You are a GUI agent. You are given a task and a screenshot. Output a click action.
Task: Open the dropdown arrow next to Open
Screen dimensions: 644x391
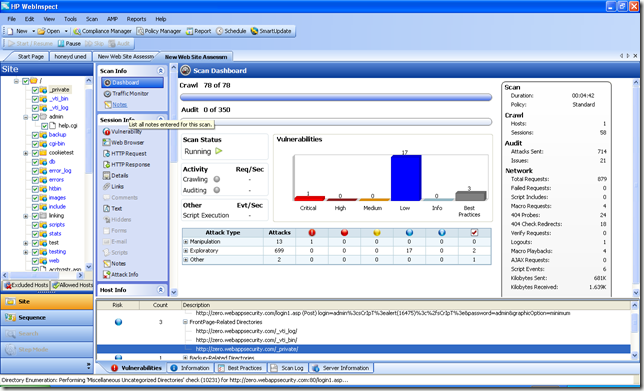click(66, 31)
